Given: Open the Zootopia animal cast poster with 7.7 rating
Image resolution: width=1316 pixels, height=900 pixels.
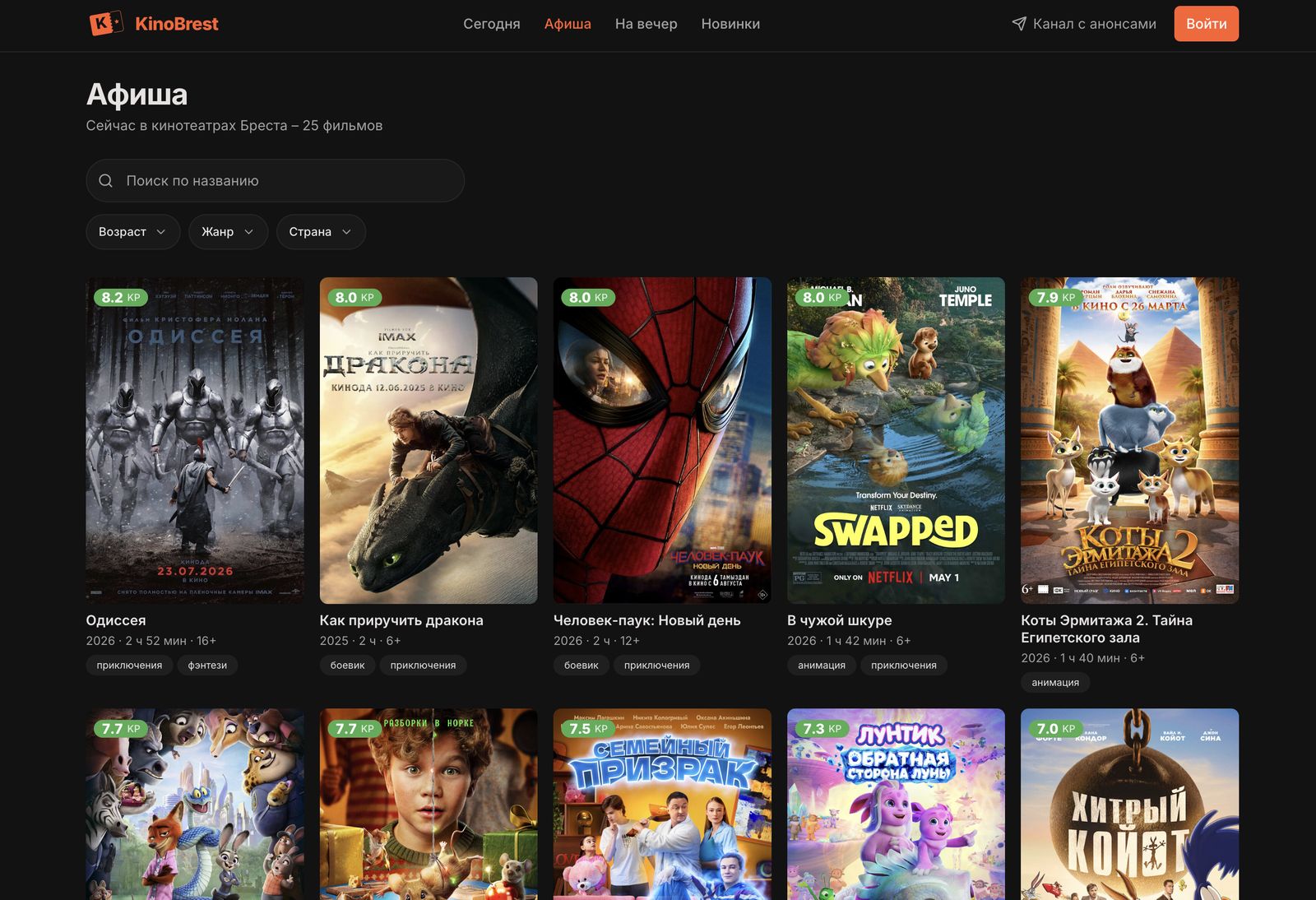Looking at the screenshot, I should point(195,805).
